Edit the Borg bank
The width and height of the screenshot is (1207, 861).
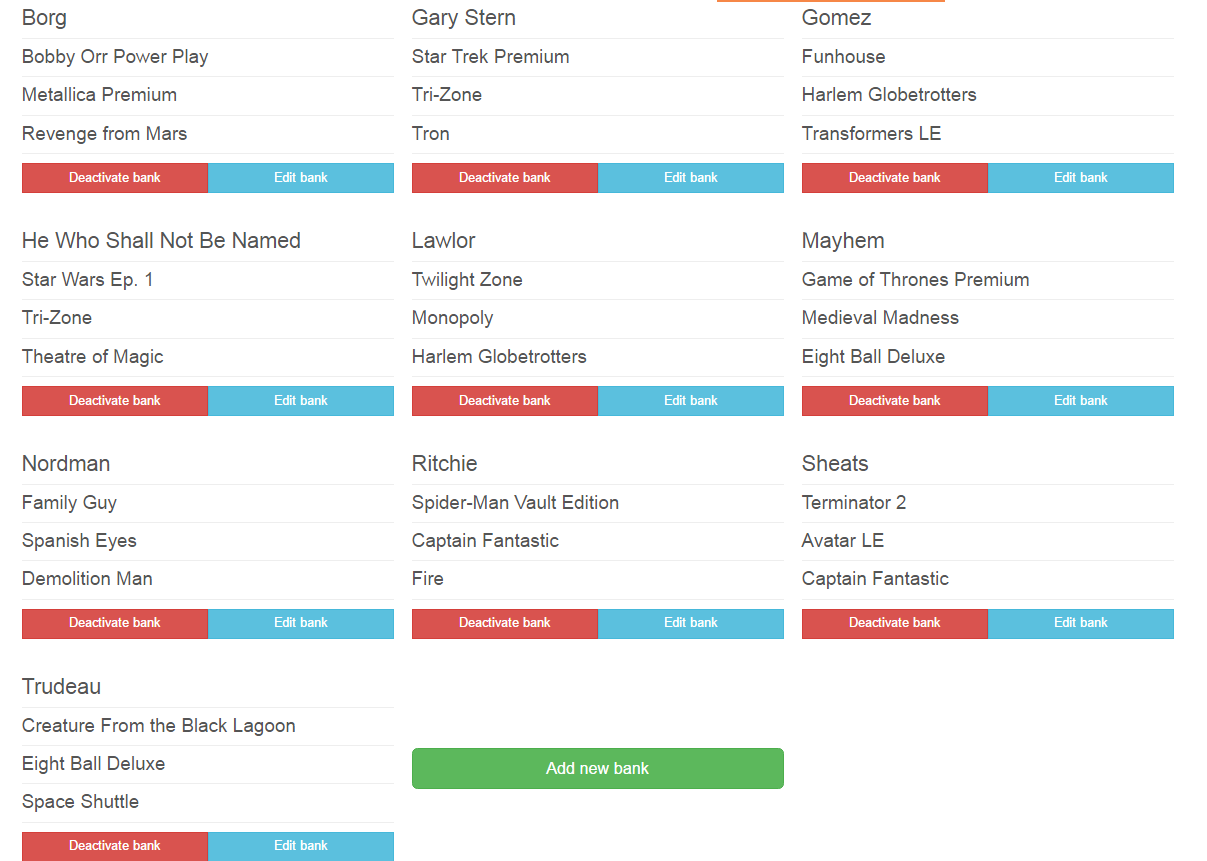[301, 178]
